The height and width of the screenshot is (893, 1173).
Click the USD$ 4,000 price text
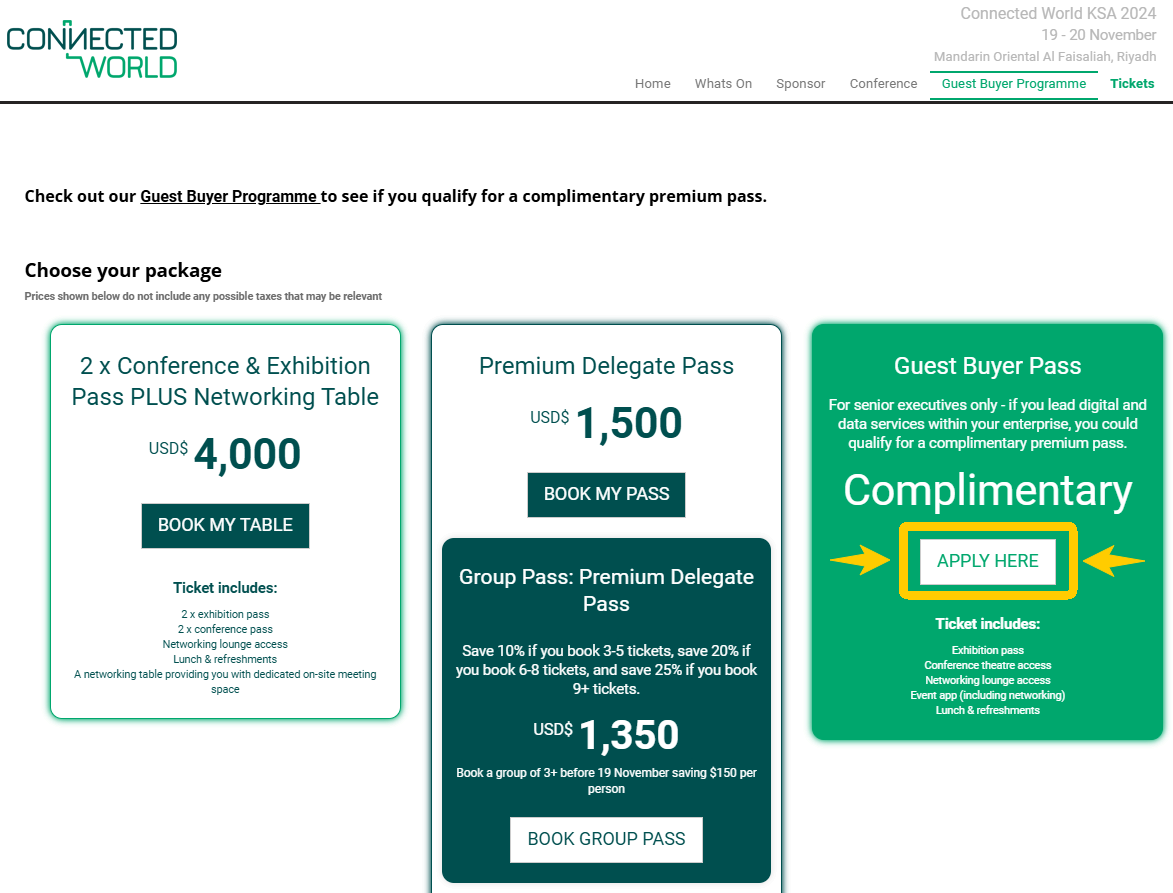(x=225, y=453)
